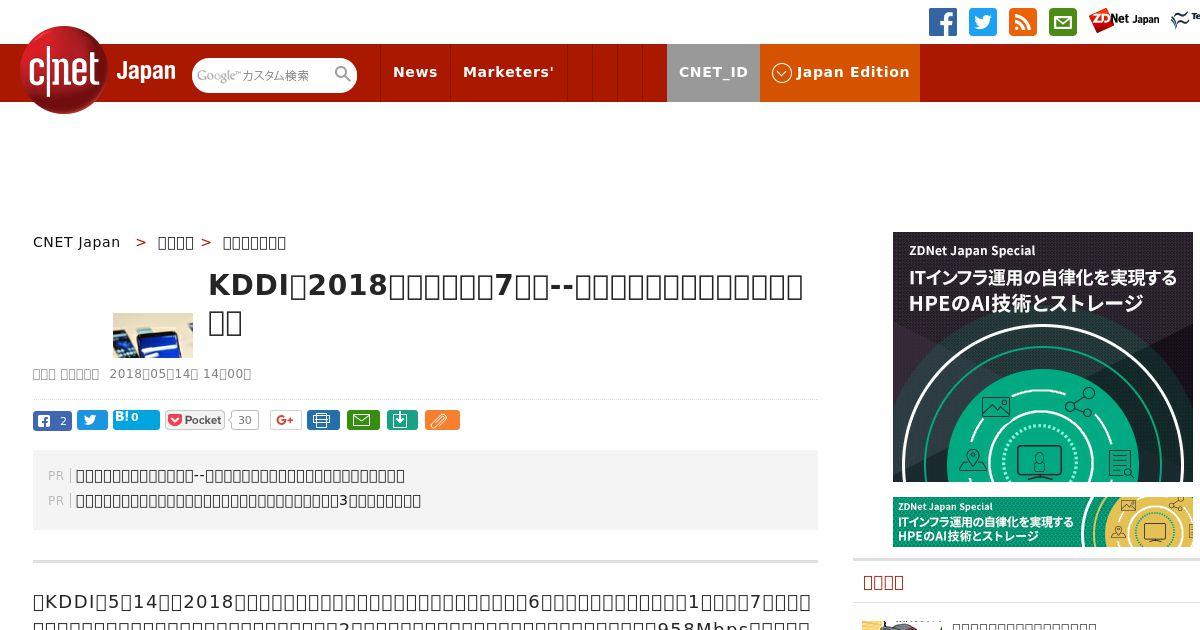Viewport: 1200px width, 630px height.
Task: Follow CNET Japan breadcrumb link
Action: [x=77, y=242]
